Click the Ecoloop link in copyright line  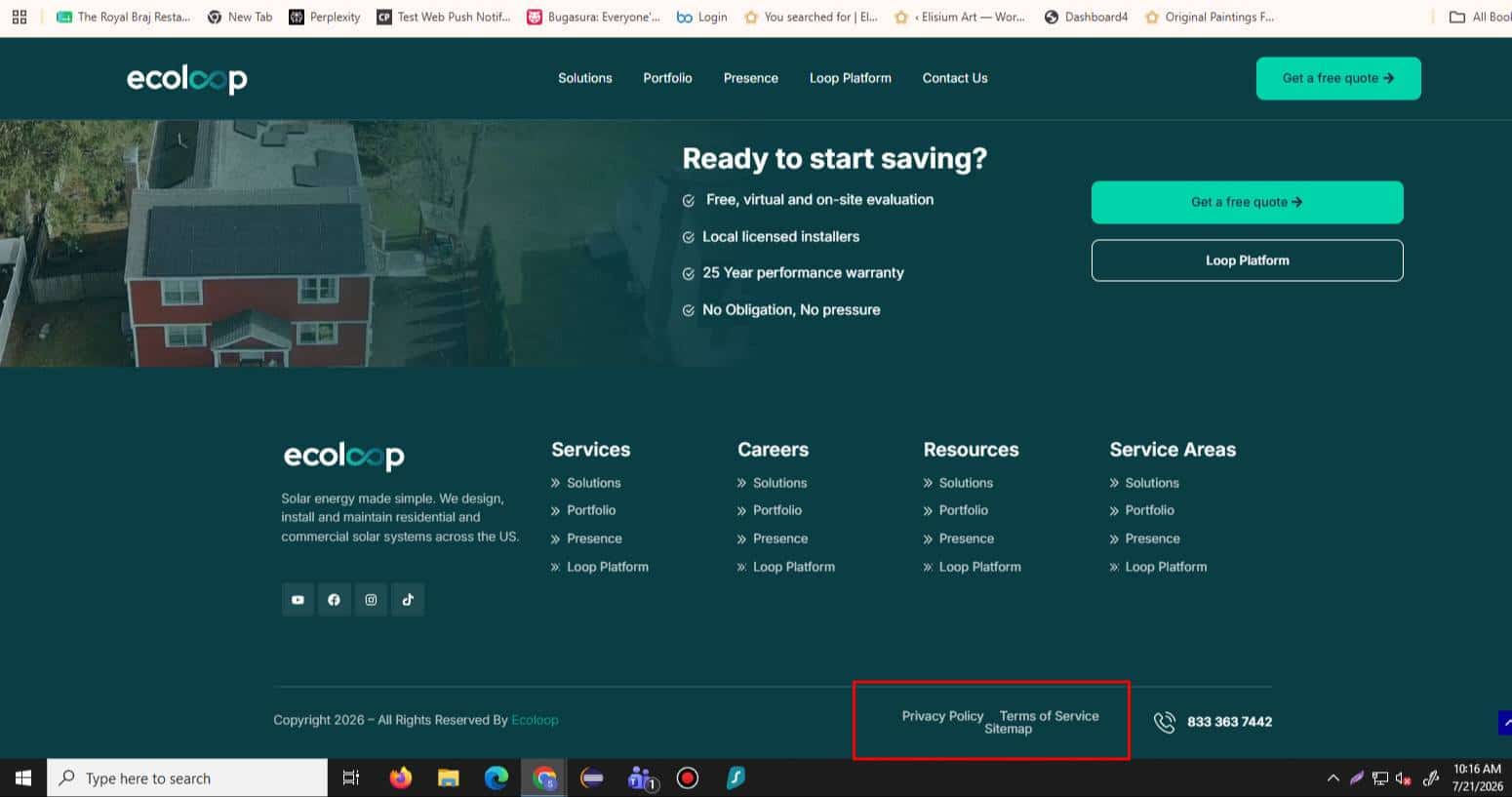tap(535, 720)
